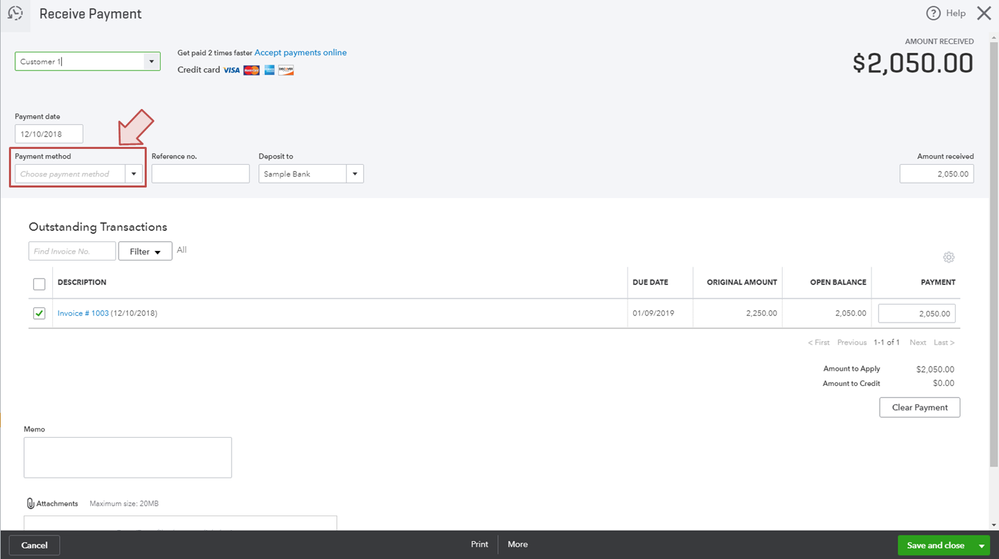
Task: Open the table settings gear icon
Action: 949,258
